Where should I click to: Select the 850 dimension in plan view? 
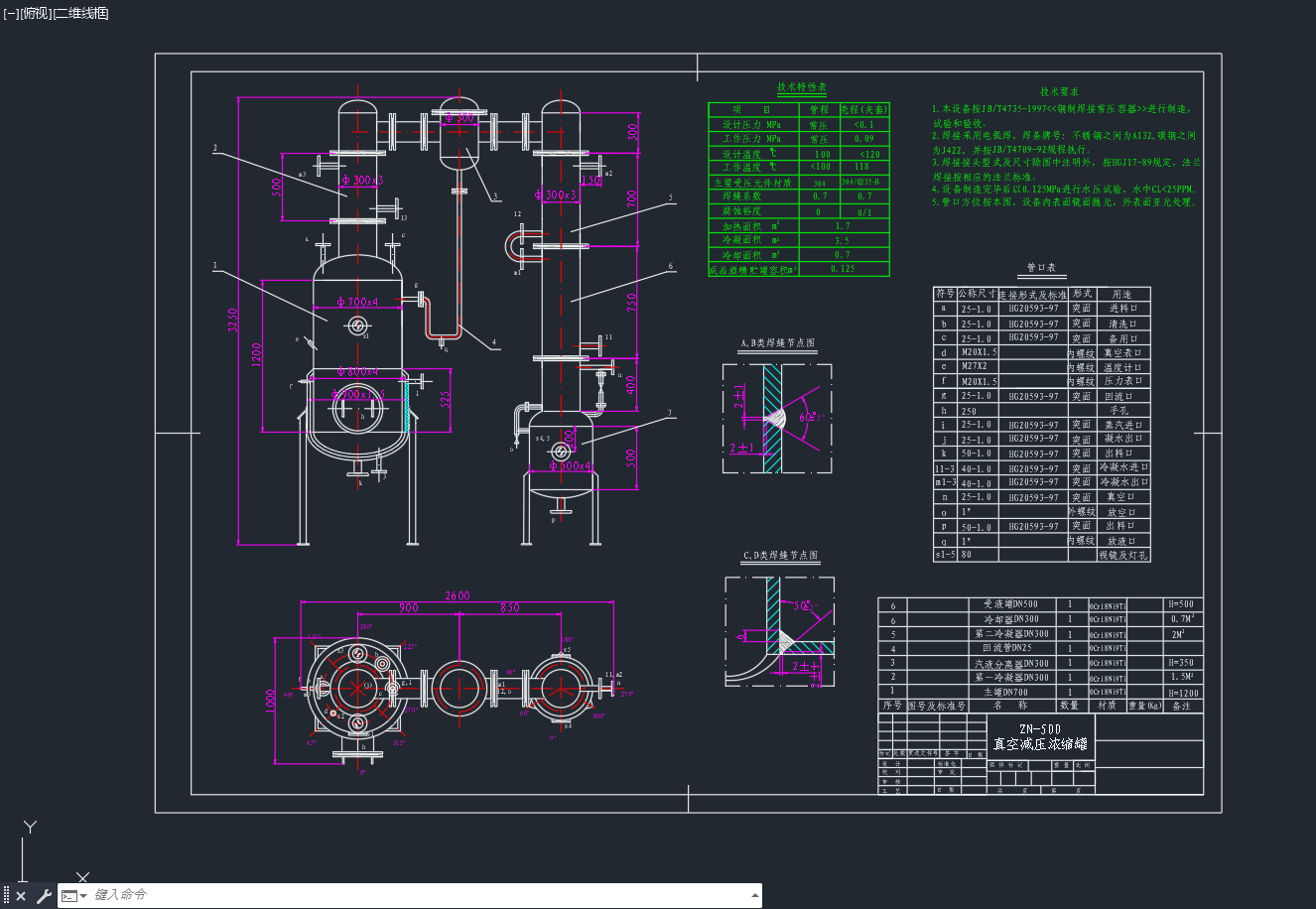click(509, 607)
